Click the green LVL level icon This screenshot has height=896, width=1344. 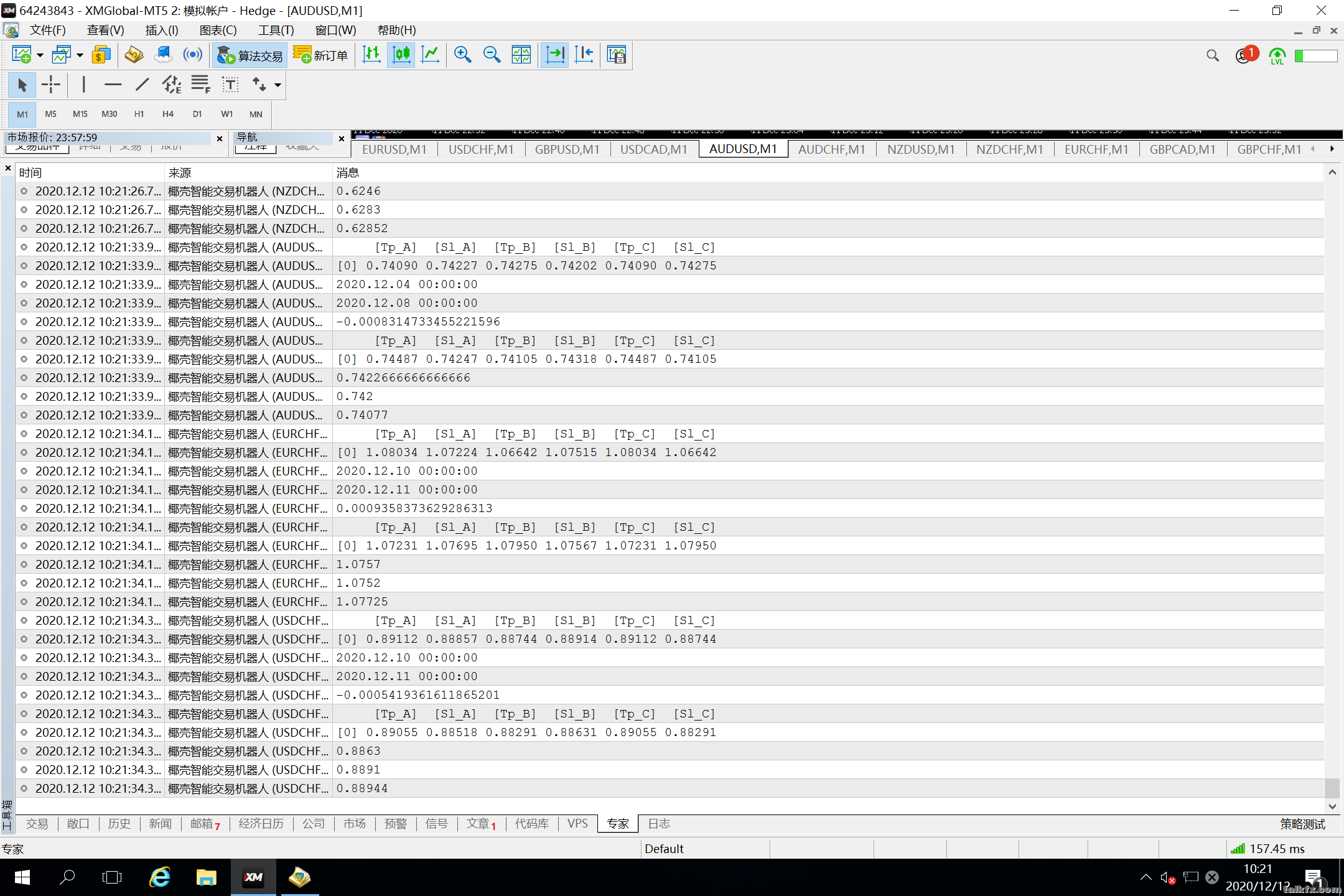coord(1277,56)
